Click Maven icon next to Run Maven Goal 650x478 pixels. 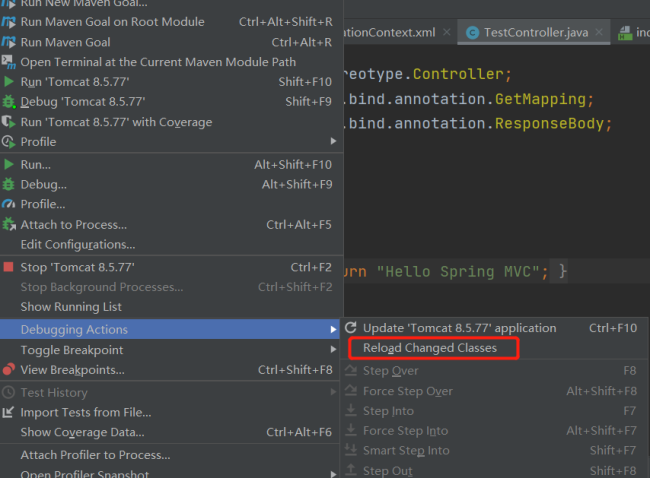(x=9, y=42)
